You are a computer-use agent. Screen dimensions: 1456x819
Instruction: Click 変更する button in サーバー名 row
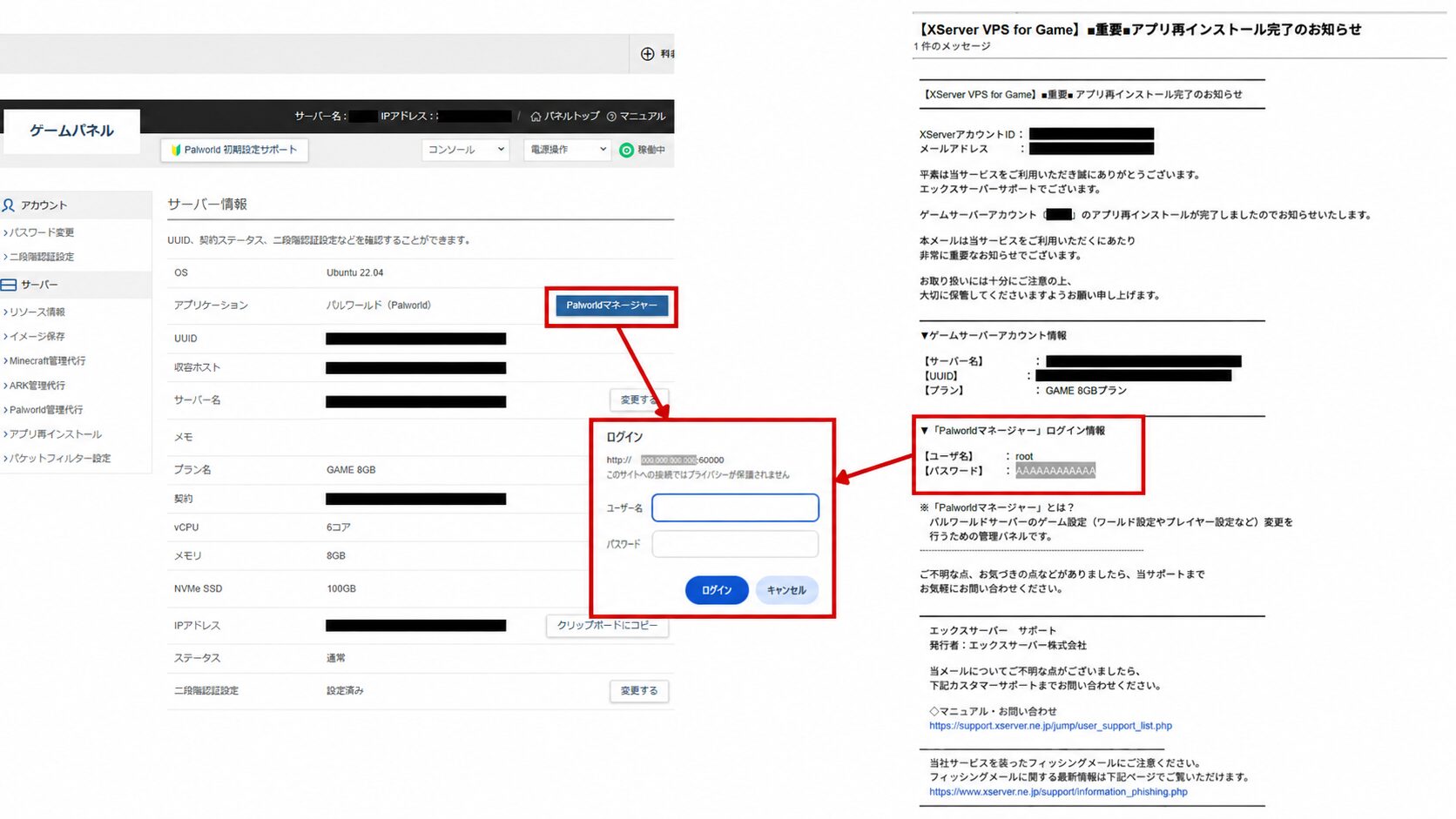(639, 400)
